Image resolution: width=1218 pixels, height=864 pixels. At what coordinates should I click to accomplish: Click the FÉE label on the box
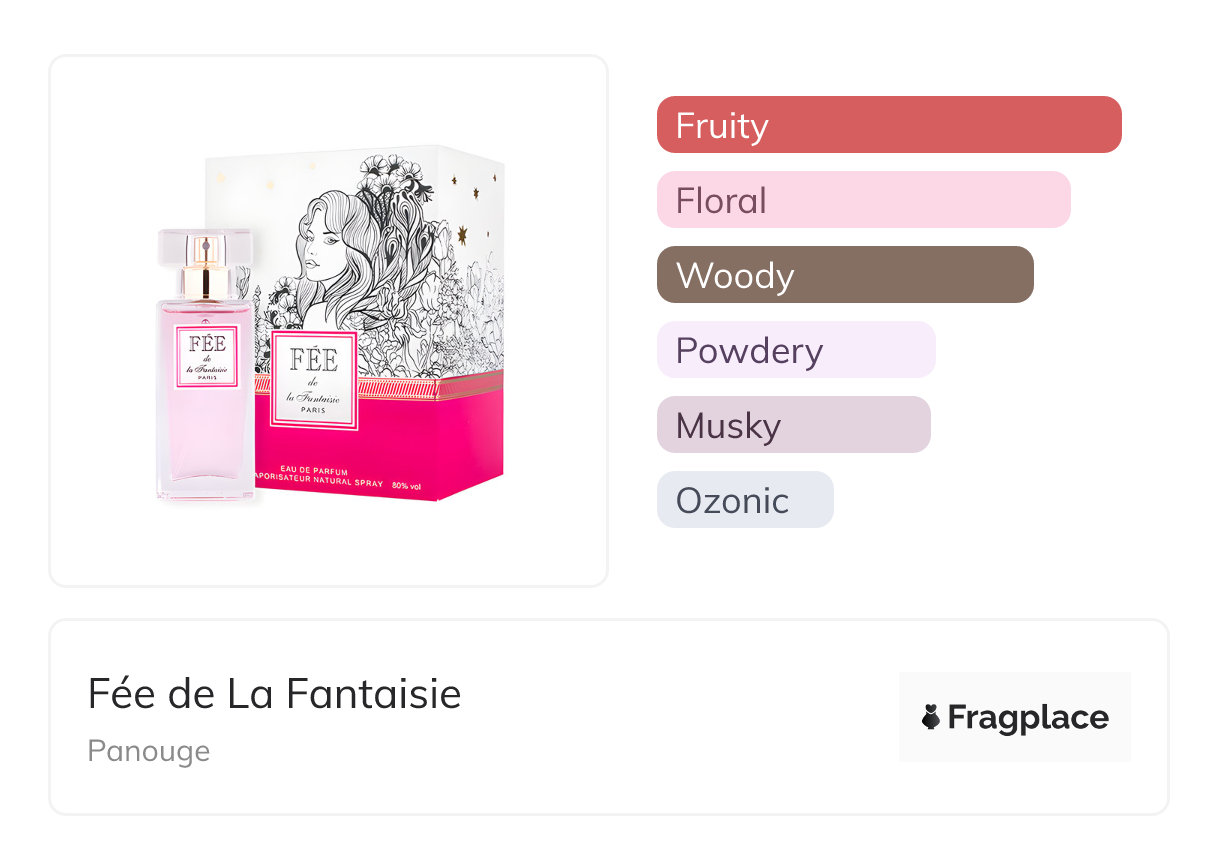[313, 380]
